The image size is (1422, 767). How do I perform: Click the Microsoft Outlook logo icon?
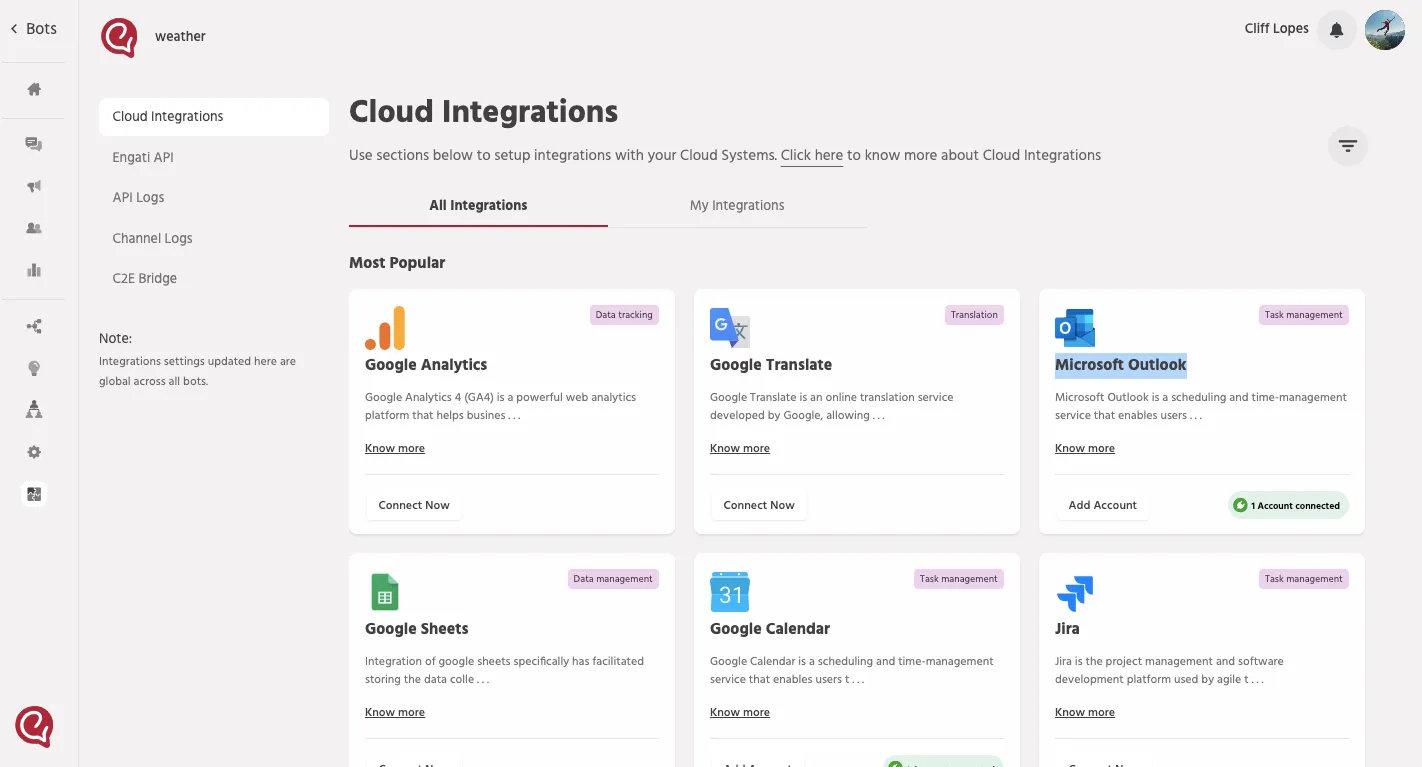(1075, 328)
